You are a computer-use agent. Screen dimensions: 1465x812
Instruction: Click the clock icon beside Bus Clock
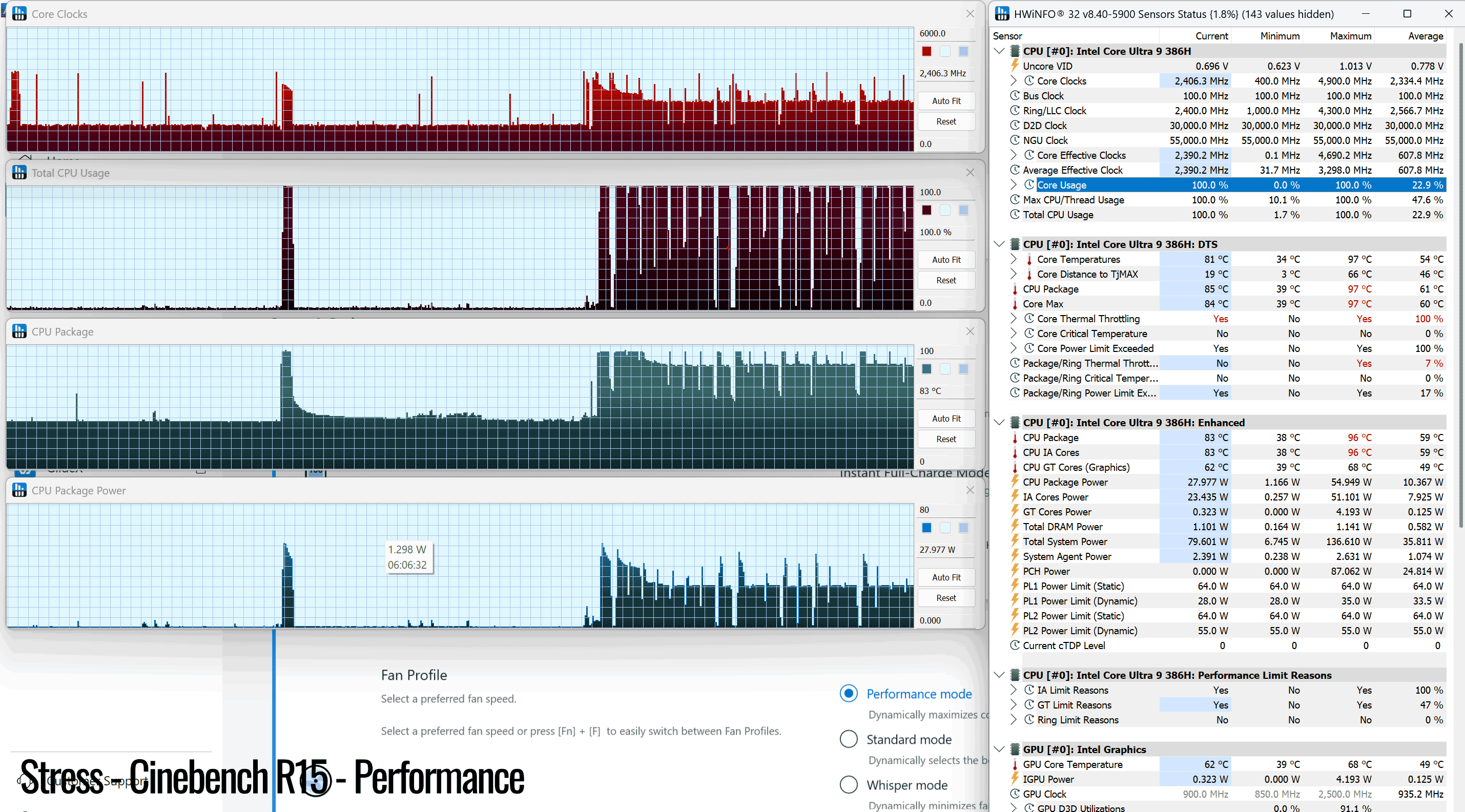click(x=1015, y=95)
